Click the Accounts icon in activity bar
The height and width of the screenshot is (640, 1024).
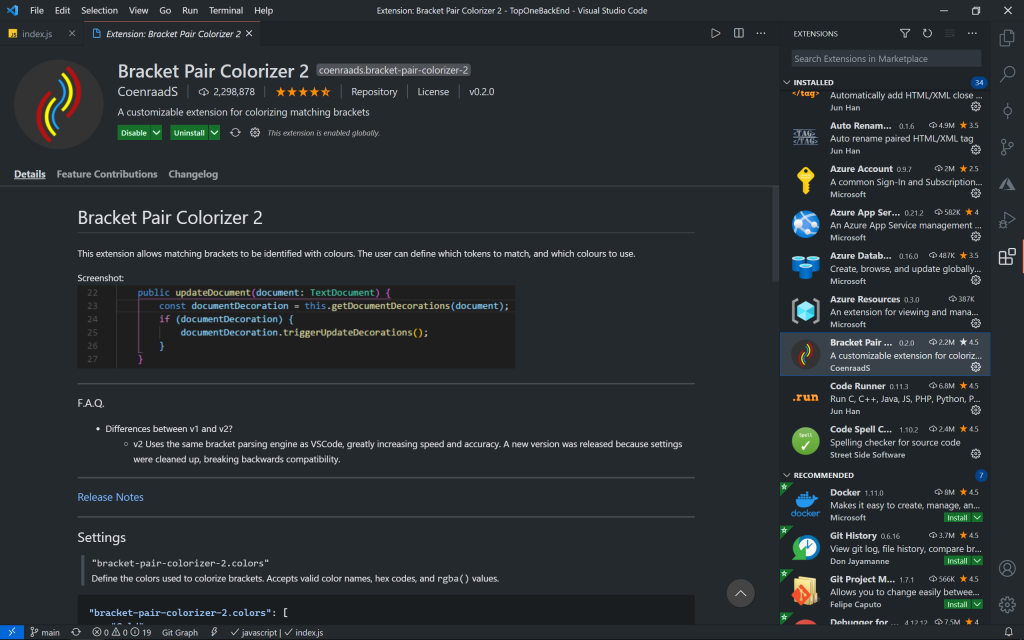[1007, 568]
